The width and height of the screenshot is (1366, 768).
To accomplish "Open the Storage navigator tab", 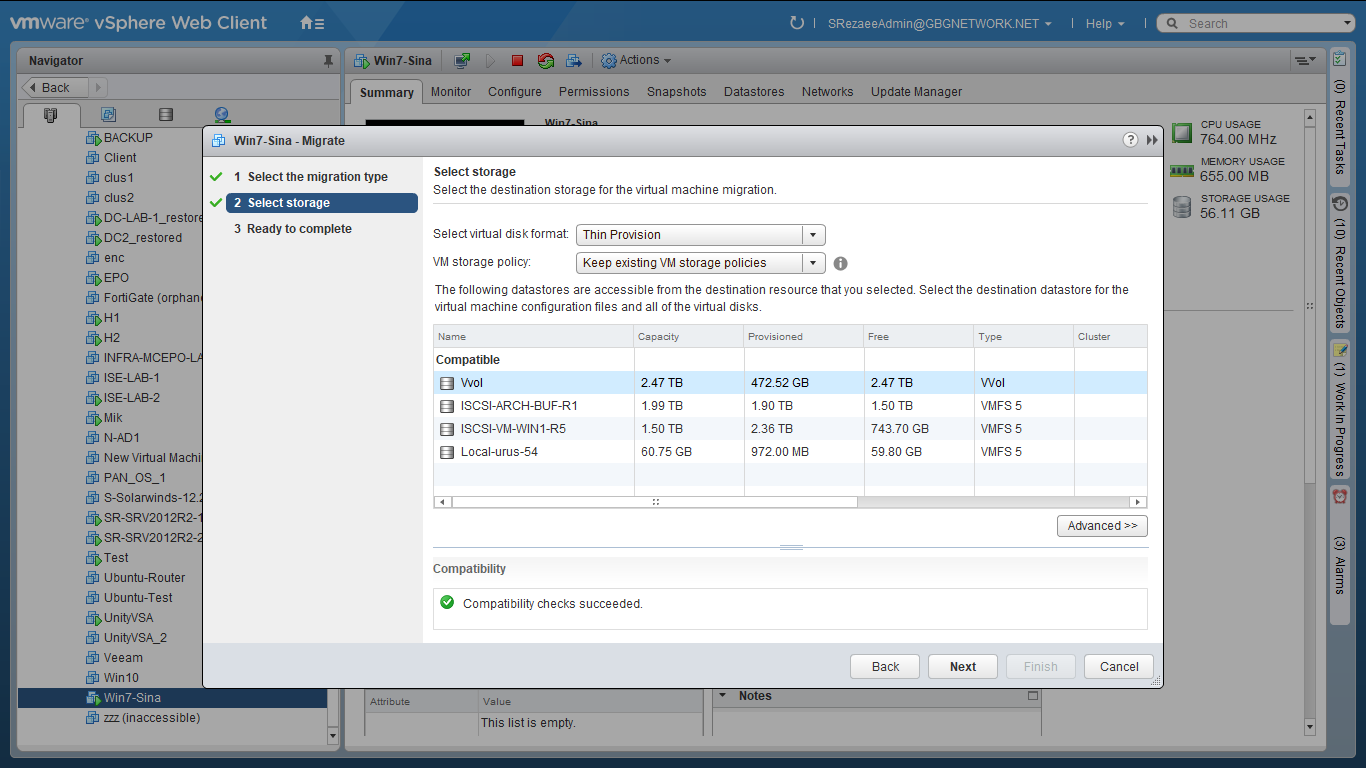I will pos(166,115).
